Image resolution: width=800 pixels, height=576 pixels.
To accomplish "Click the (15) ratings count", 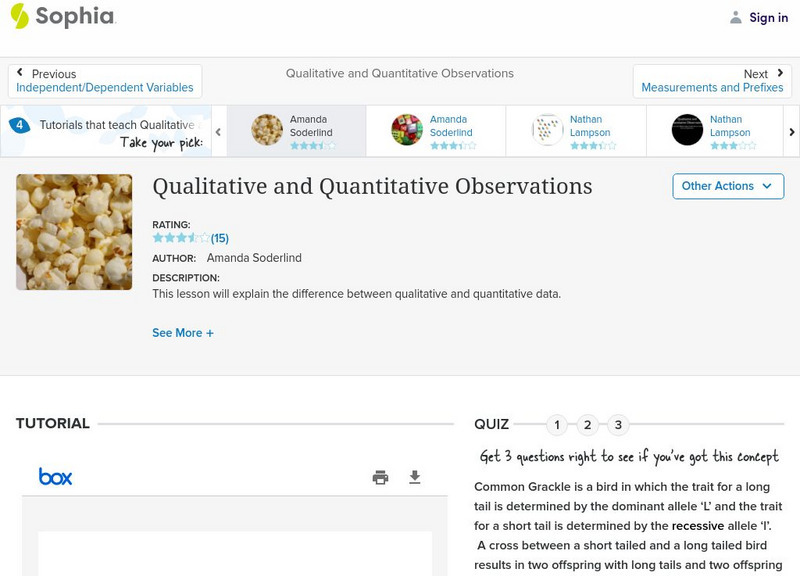I will click(220, 238).
